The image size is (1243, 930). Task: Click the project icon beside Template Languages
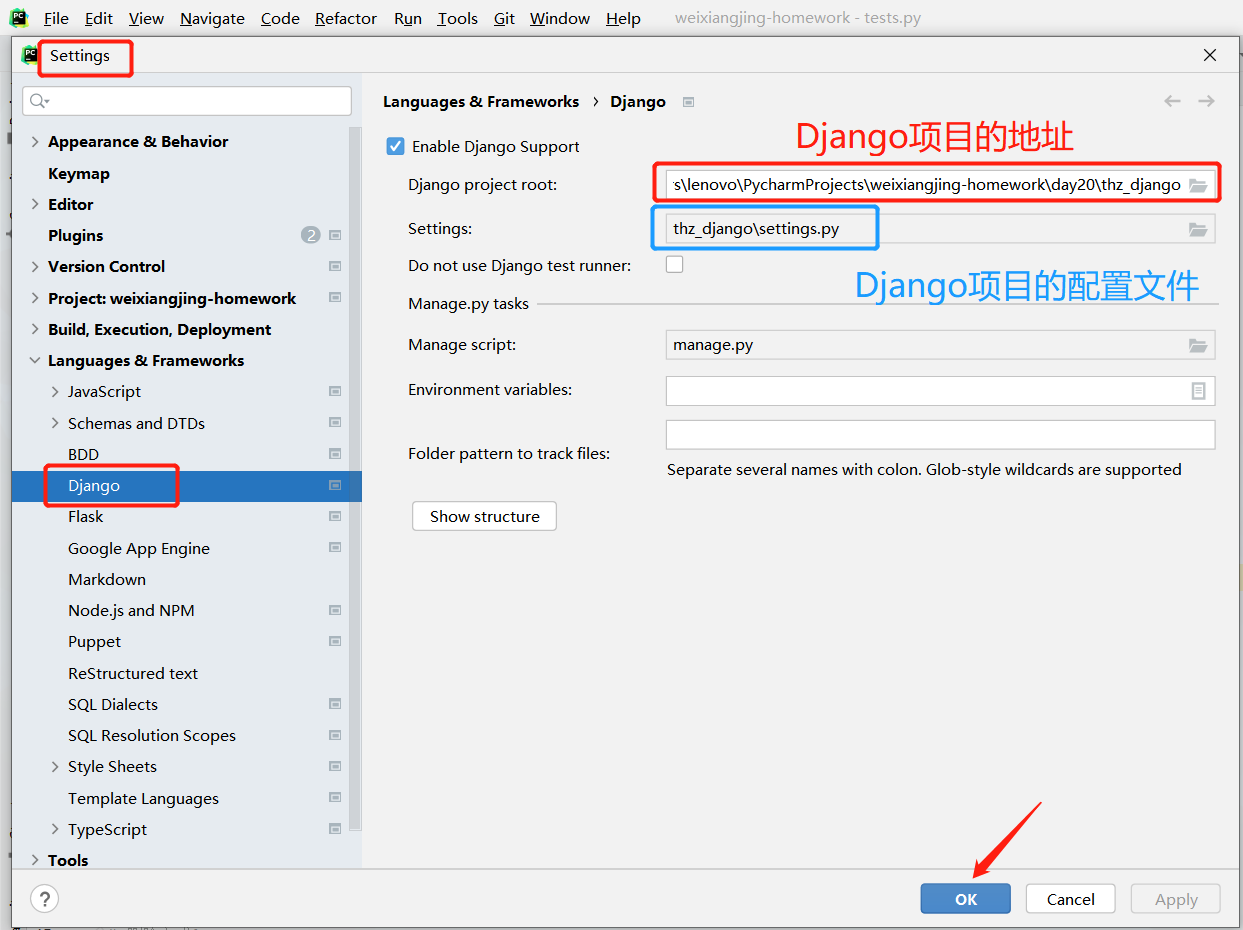tap(335, 798)
